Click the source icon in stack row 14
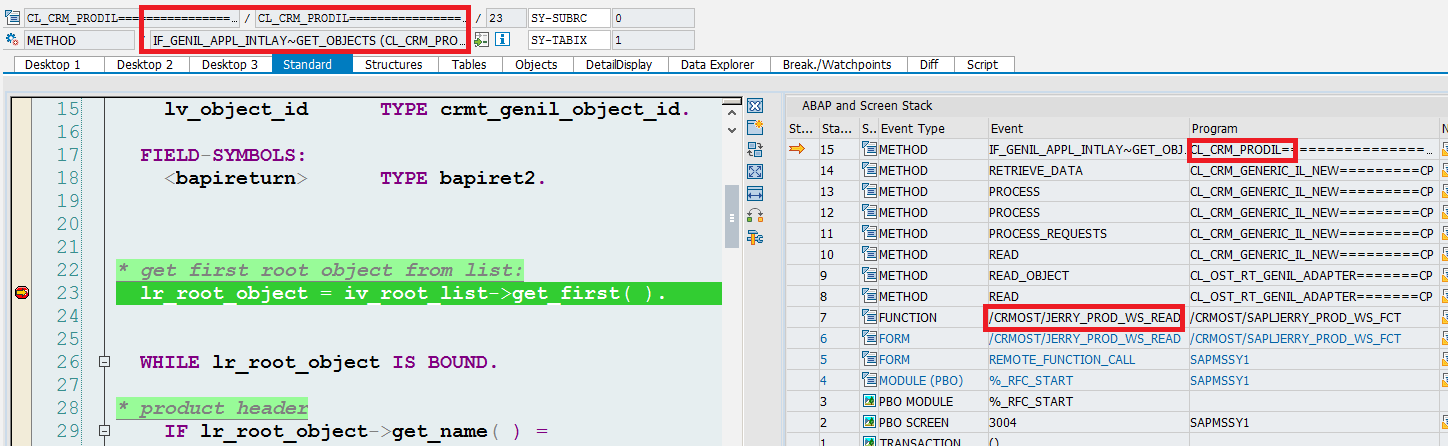 click(868, 170)
